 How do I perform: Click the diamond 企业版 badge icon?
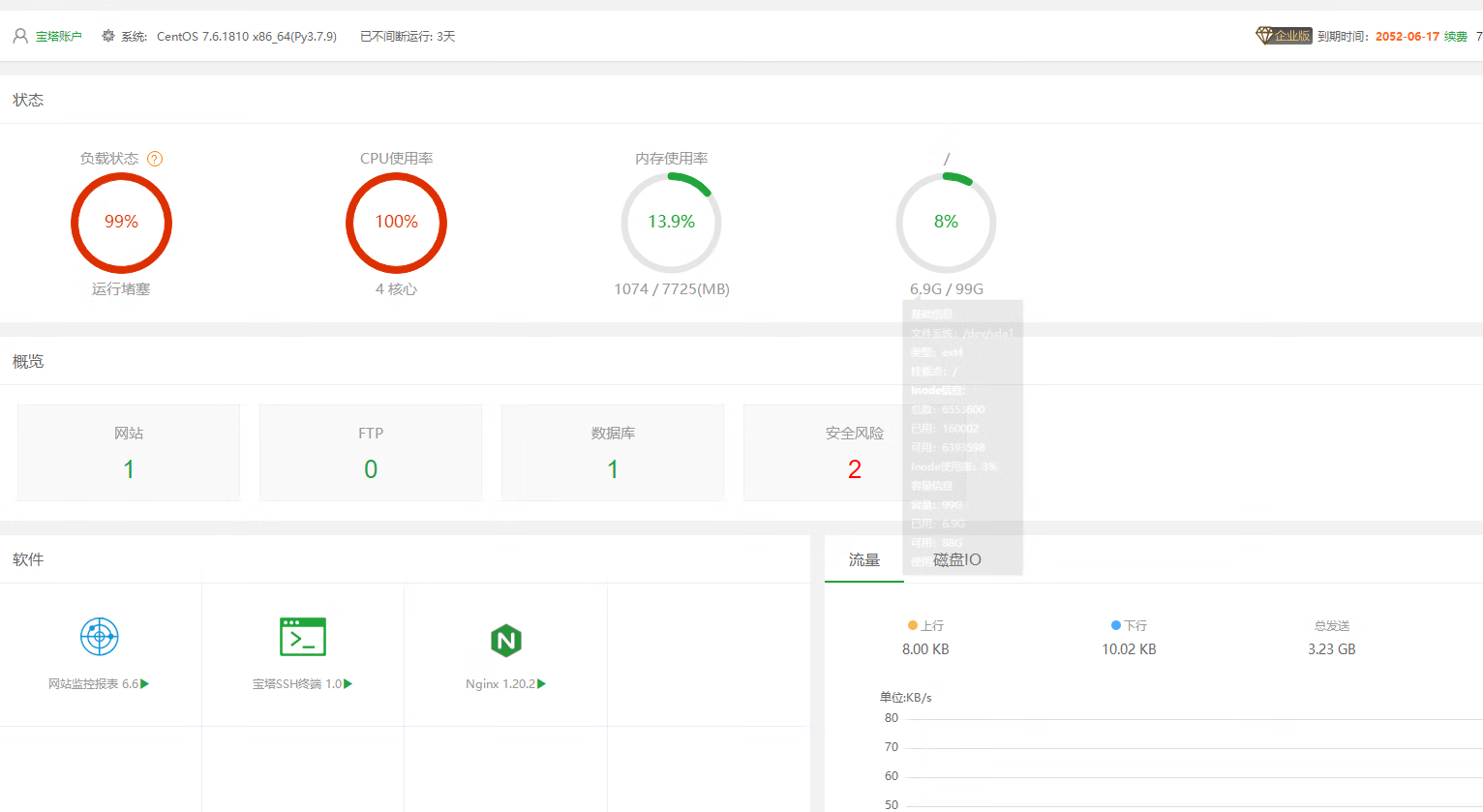point(1284,36)
